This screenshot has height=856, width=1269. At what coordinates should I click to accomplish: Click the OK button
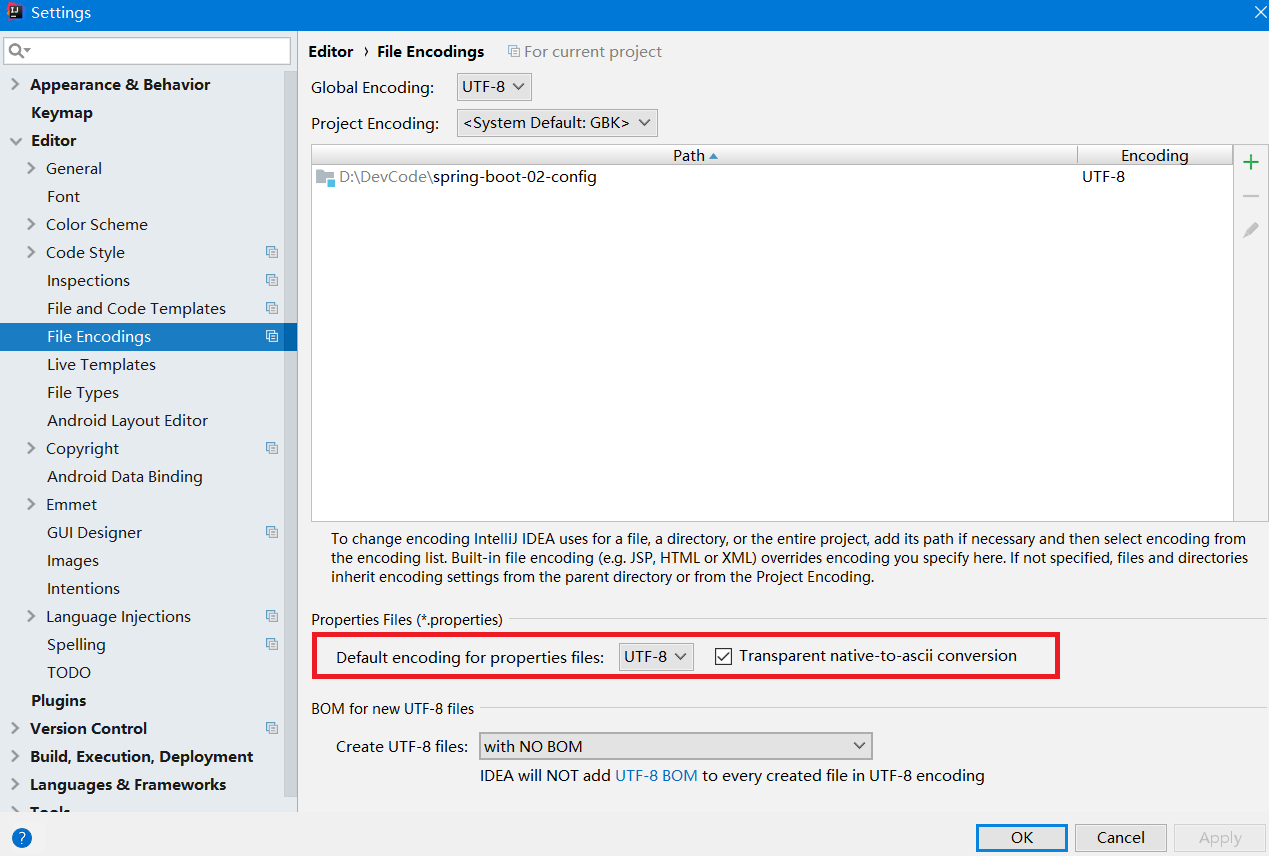pyautogui.click(x=1022, y=838)
